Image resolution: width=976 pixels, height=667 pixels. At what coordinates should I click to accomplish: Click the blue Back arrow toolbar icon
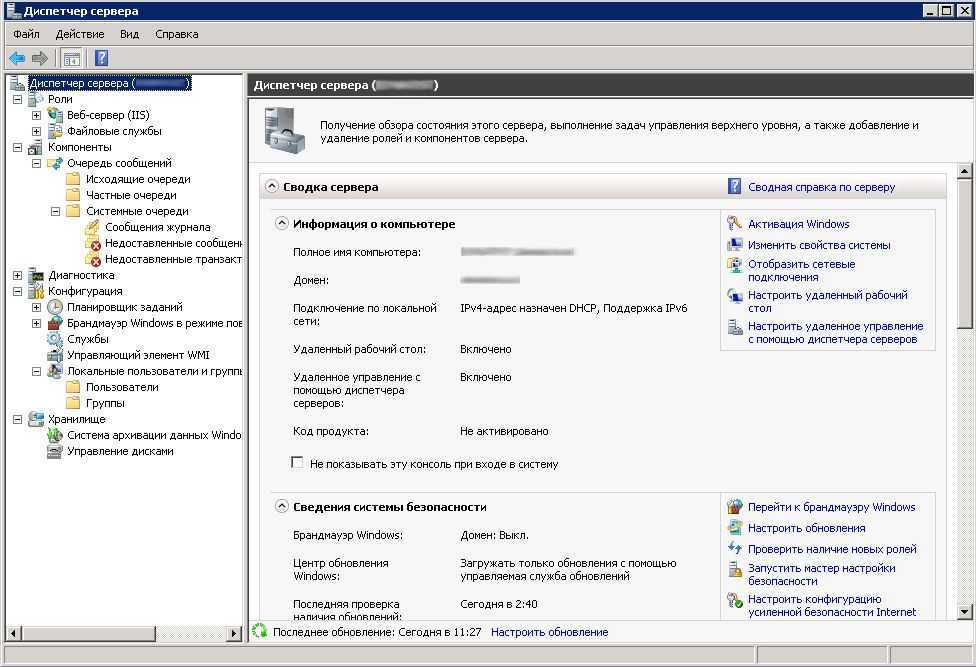click(17, 58)
